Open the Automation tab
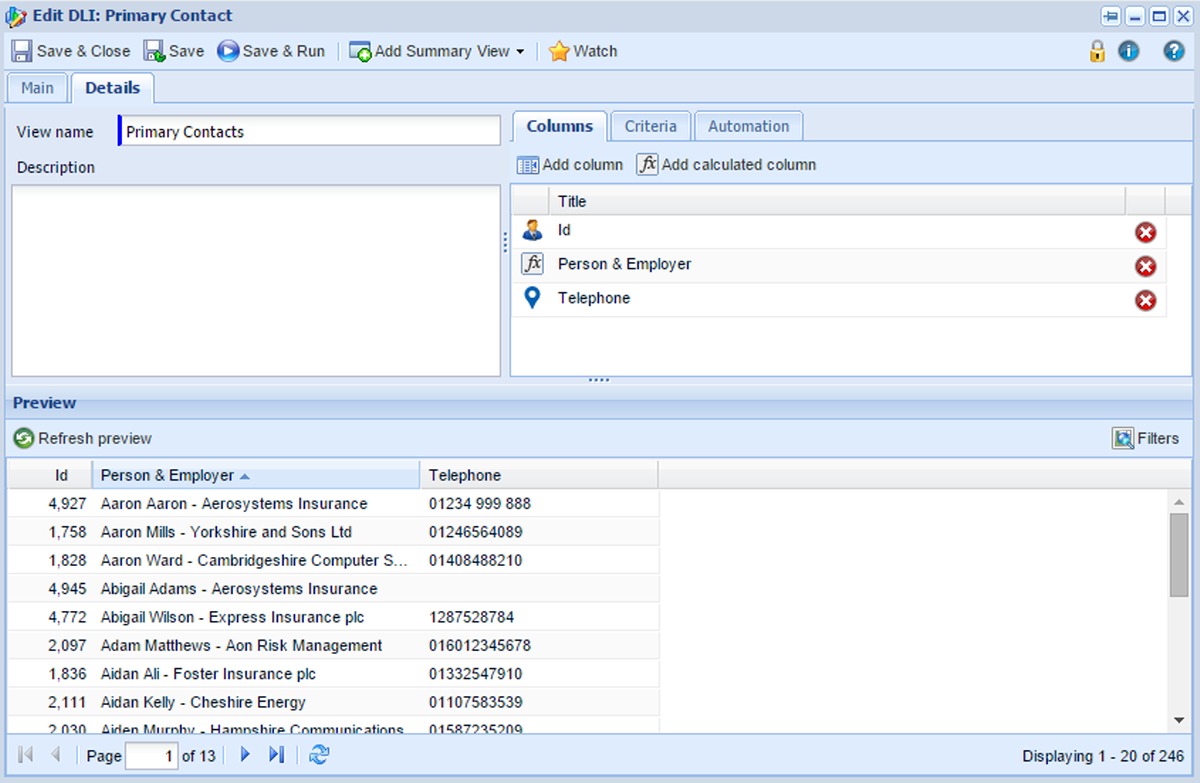Screen dimensions: 1200x783 748,126
